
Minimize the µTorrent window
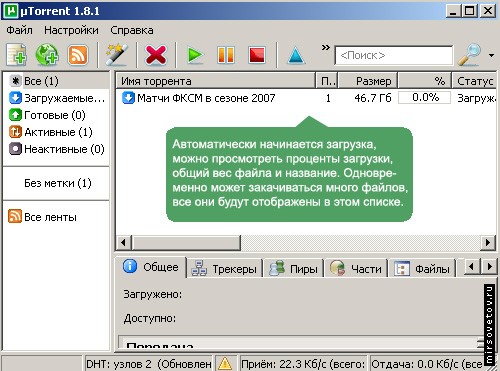point(453,11)
